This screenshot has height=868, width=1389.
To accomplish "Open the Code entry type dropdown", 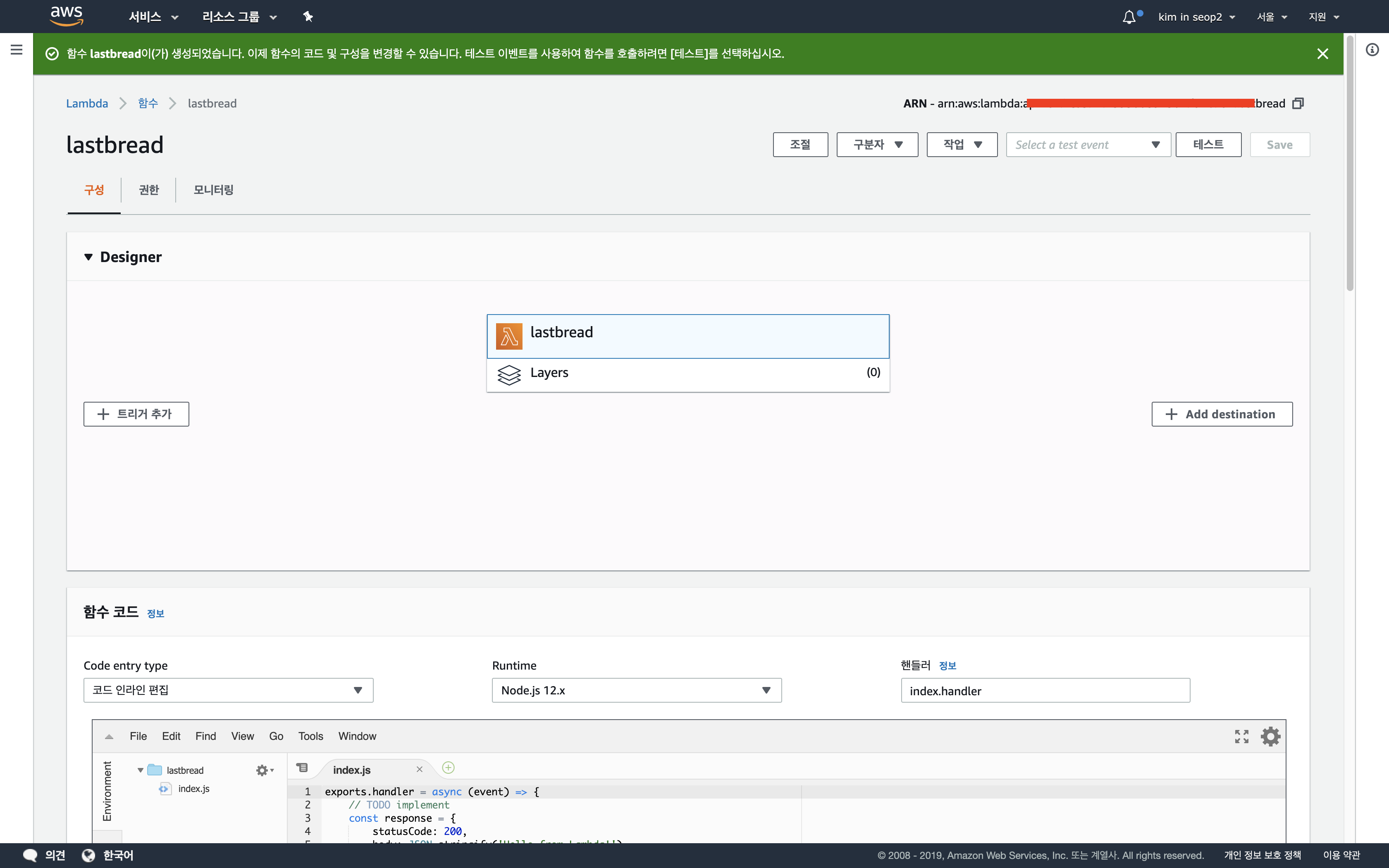I will (x=229, y=690).
